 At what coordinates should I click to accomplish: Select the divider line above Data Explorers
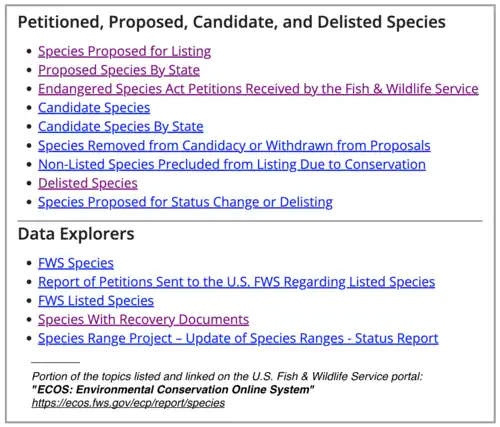coord(250,221)
